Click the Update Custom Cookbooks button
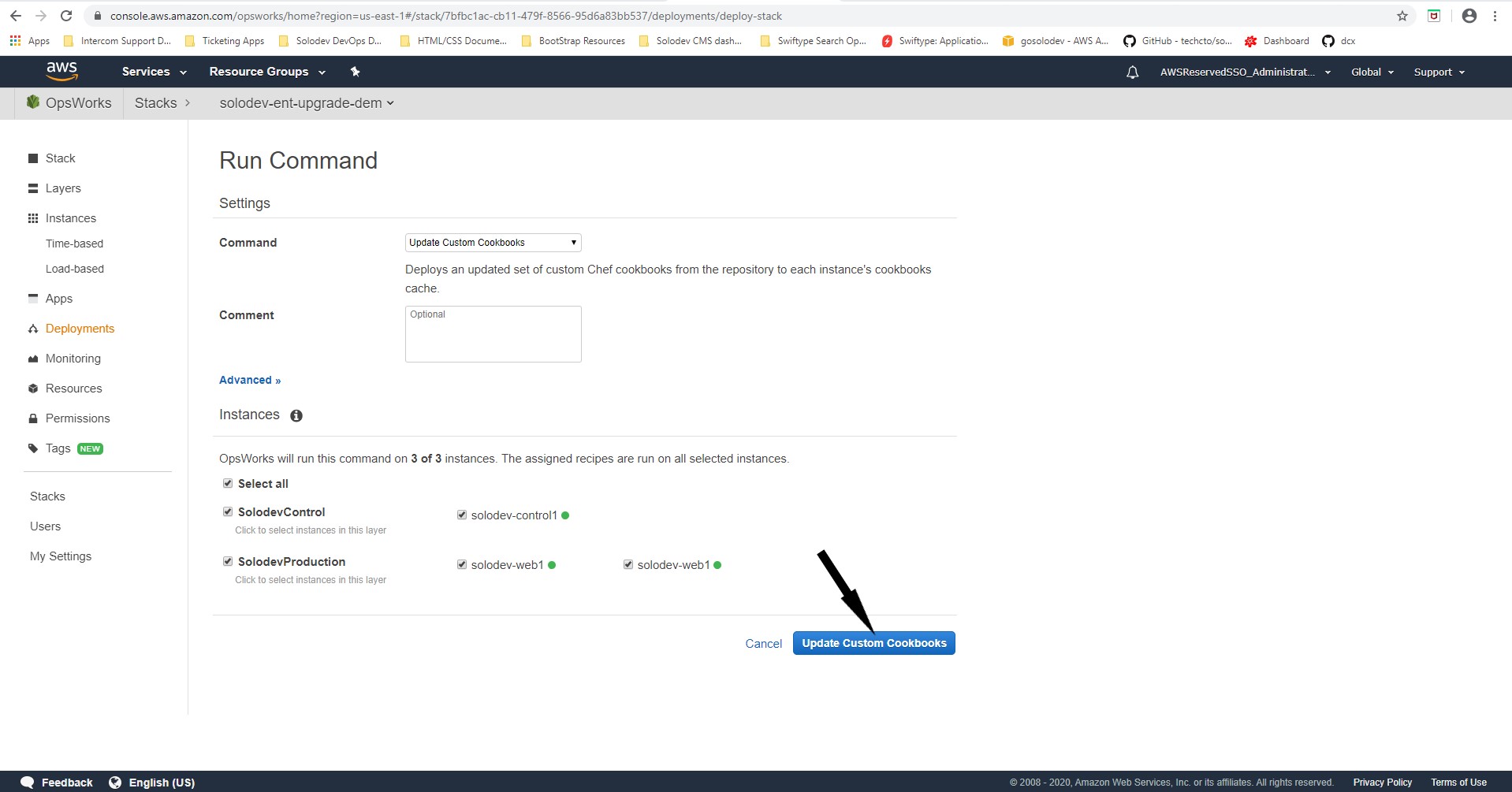Image resolution: width=1512 pixels, height=792 pixels. point(874,643)
